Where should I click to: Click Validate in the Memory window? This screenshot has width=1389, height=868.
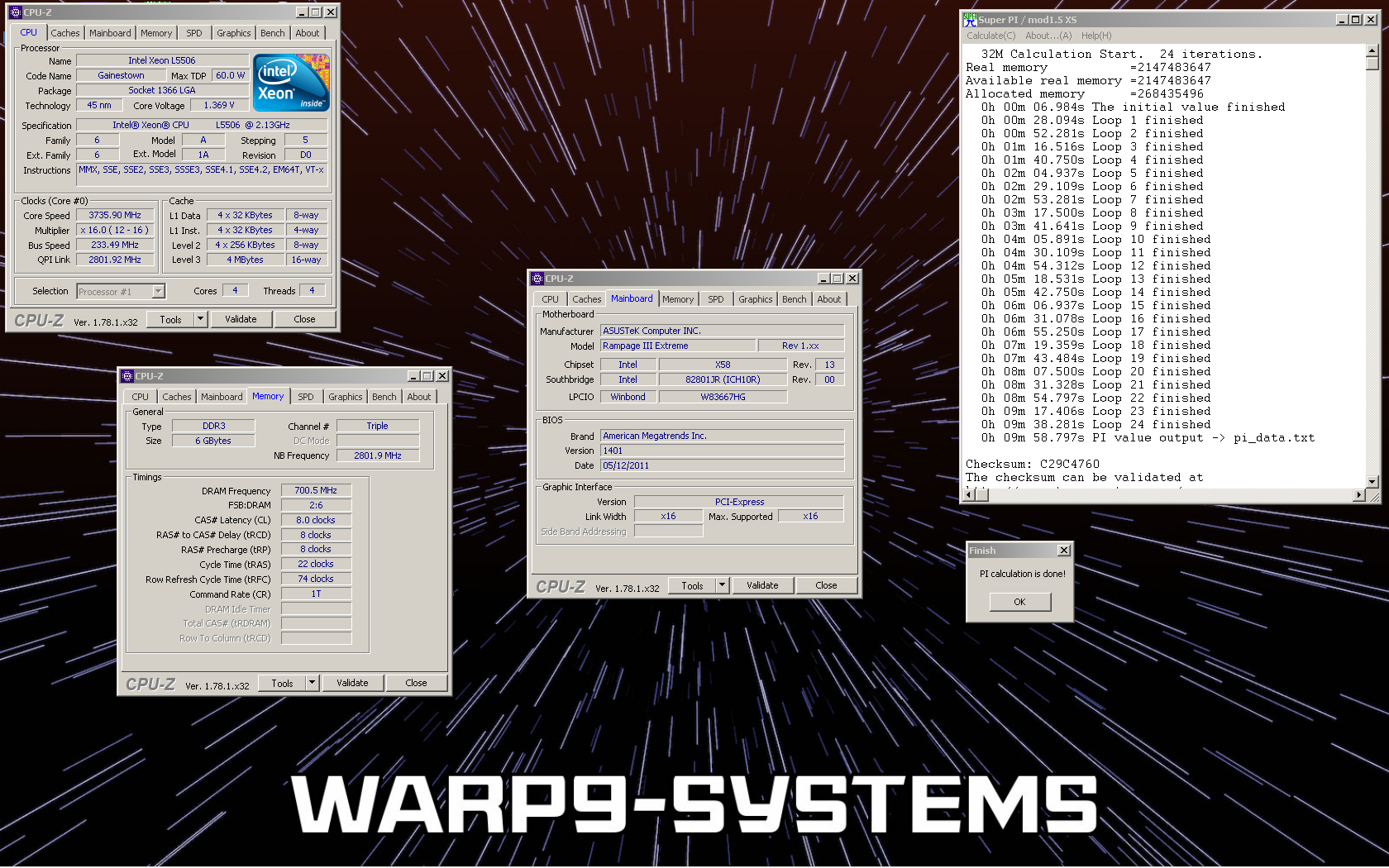(353, 683)
